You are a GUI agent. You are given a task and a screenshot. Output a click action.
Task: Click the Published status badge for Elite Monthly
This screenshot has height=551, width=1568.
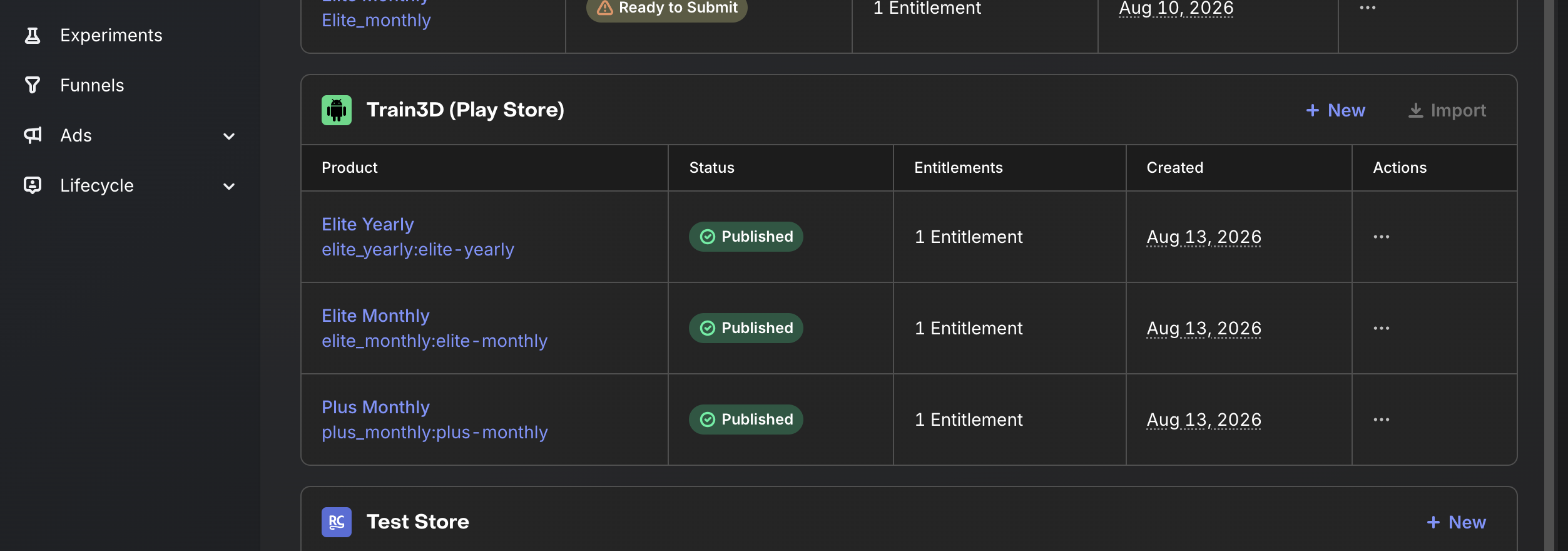(x=746, y=328)
